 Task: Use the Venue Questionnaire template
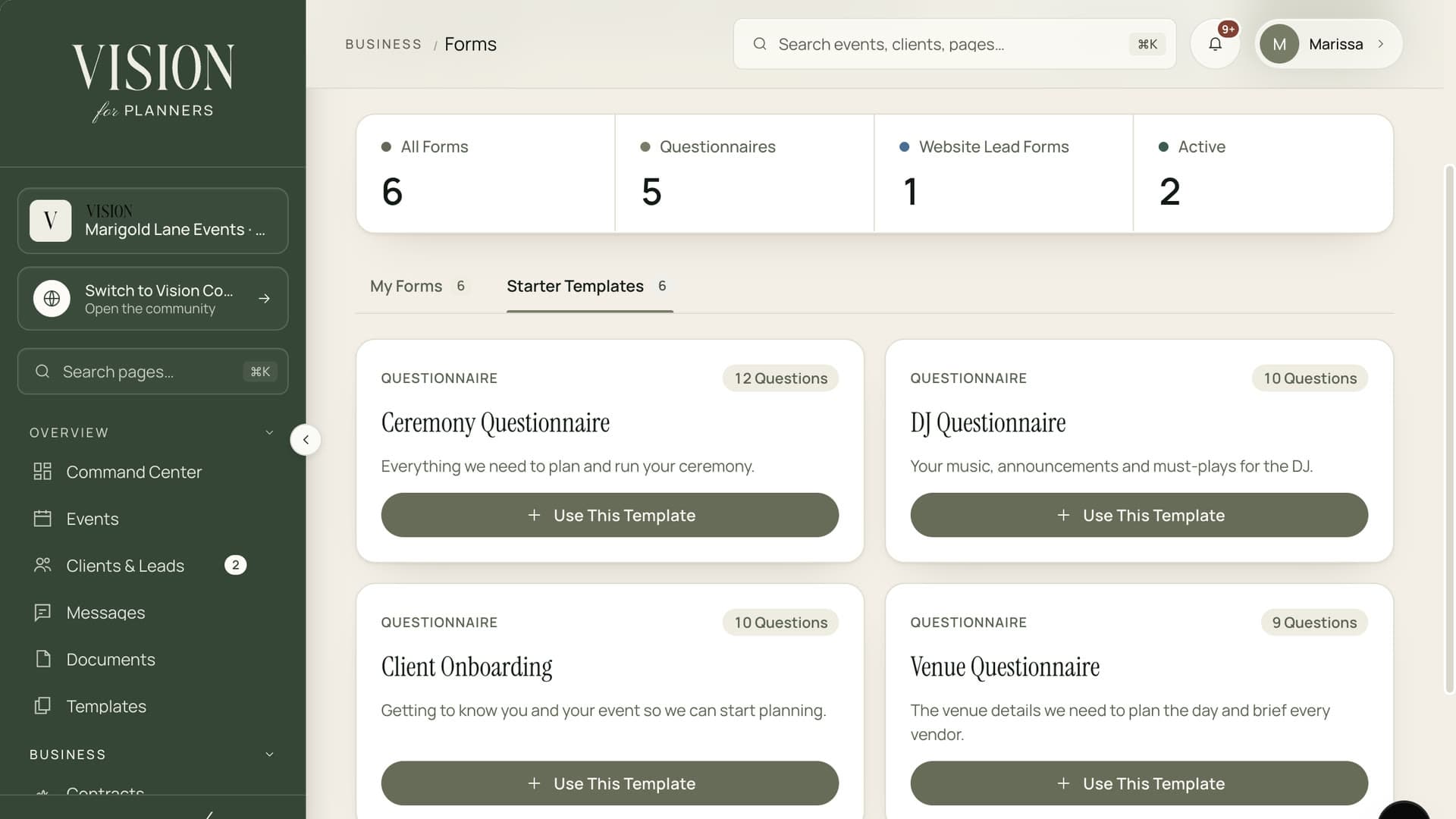(x=1139, y=783)
